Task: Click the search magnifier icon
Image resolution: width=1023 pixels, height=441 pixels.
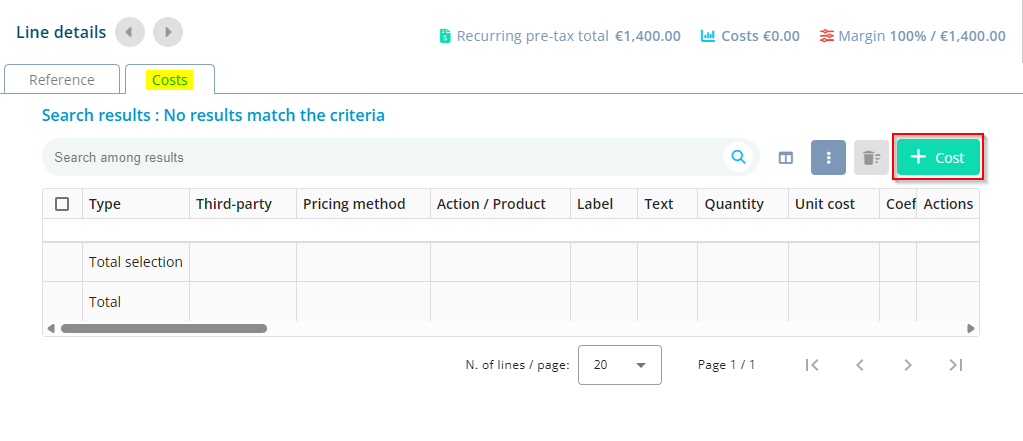Action: pyautogui.click(x=738, y=157)
